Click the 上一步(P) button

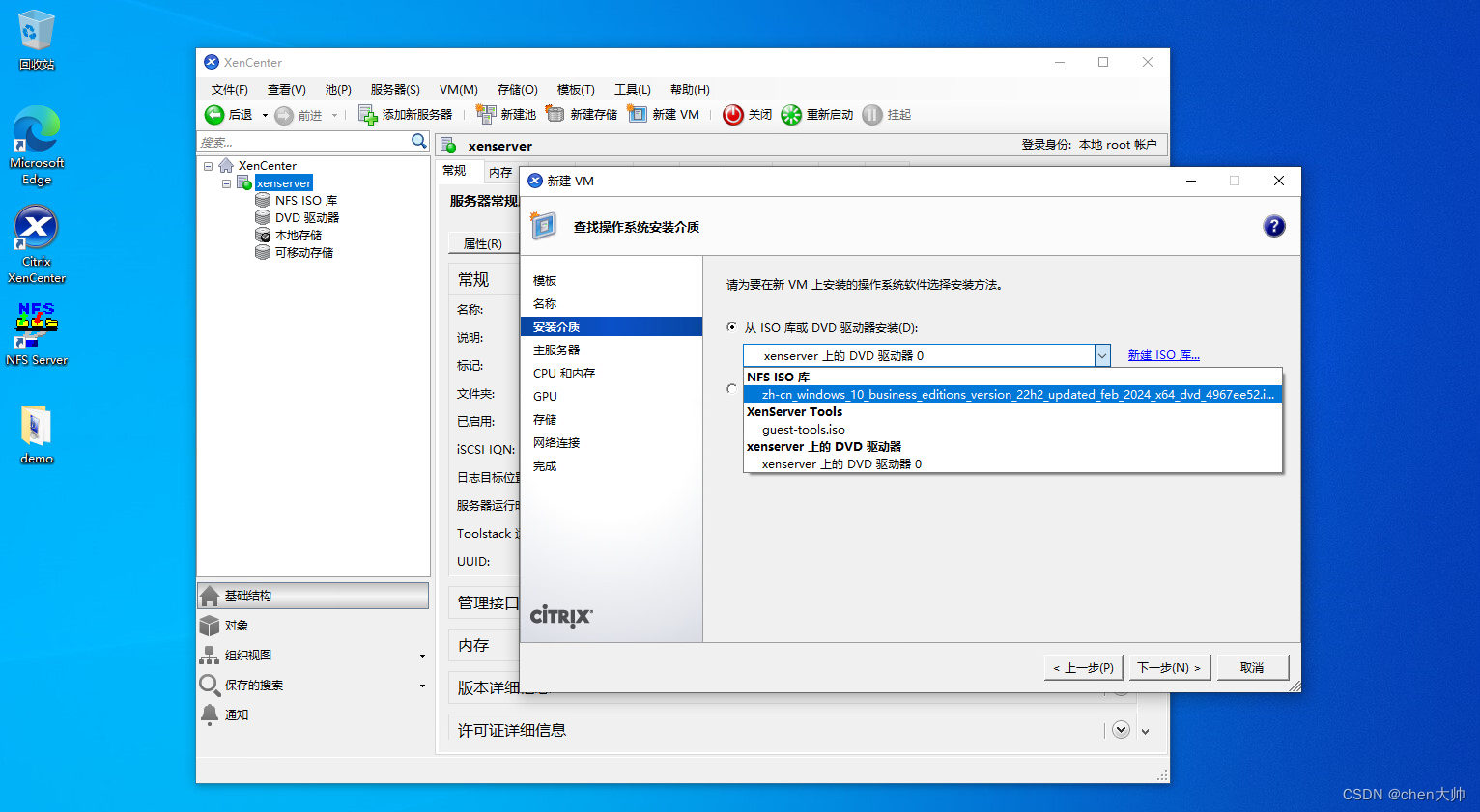coord(1083,667)
